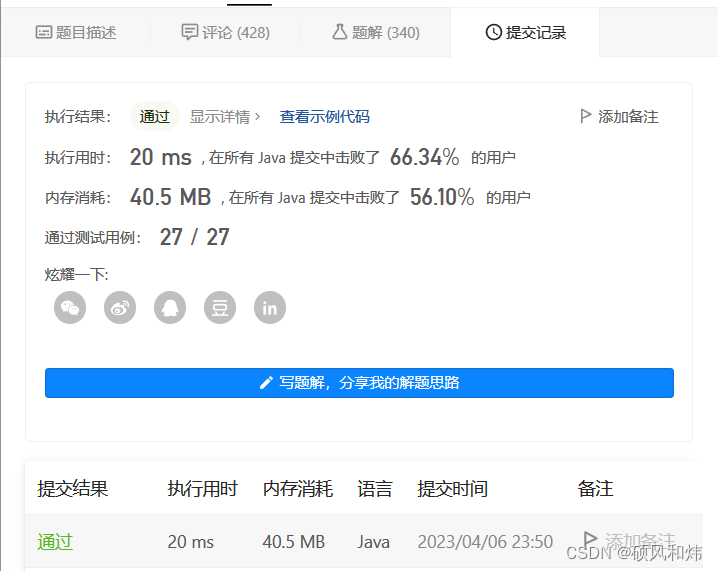
Task: Click the 执行用时 column header
Action: coord(202,489)
